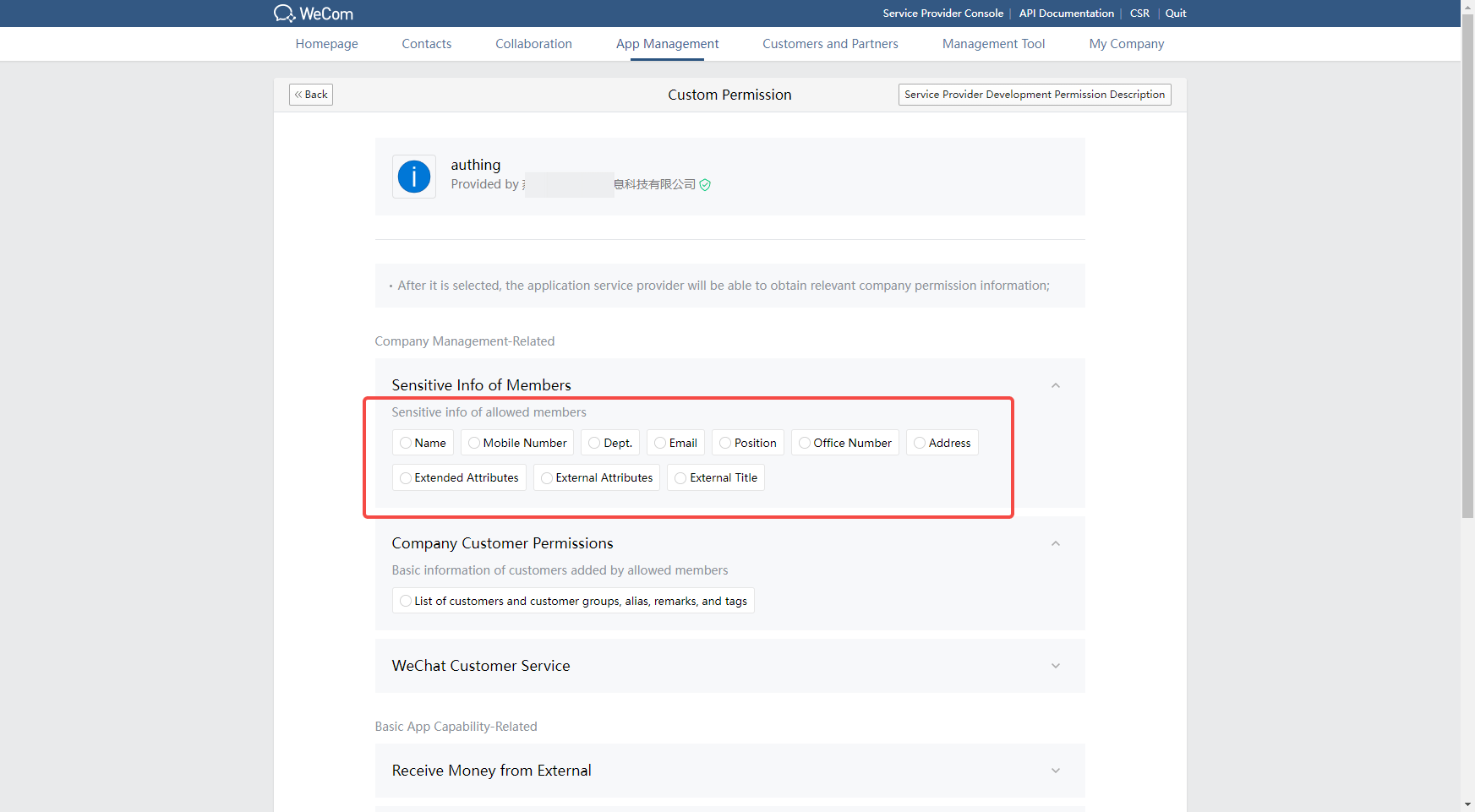This screenshot has height=812, width=1475.
Task: Toggle the Office Number option
Action: point(805,443)
